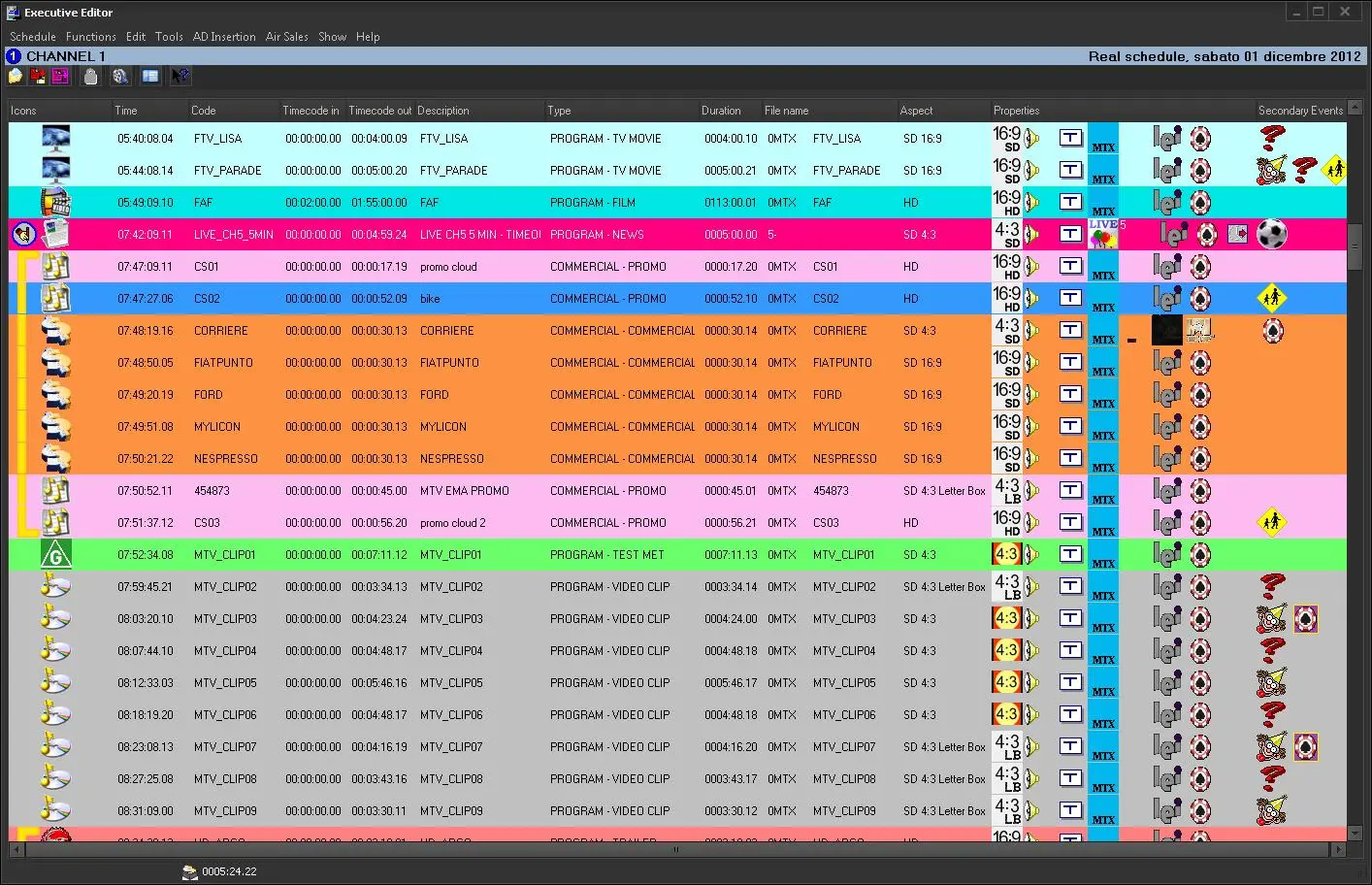
Task: Click the lei logo icon in MYLICON row
Action: (1166, 426)
